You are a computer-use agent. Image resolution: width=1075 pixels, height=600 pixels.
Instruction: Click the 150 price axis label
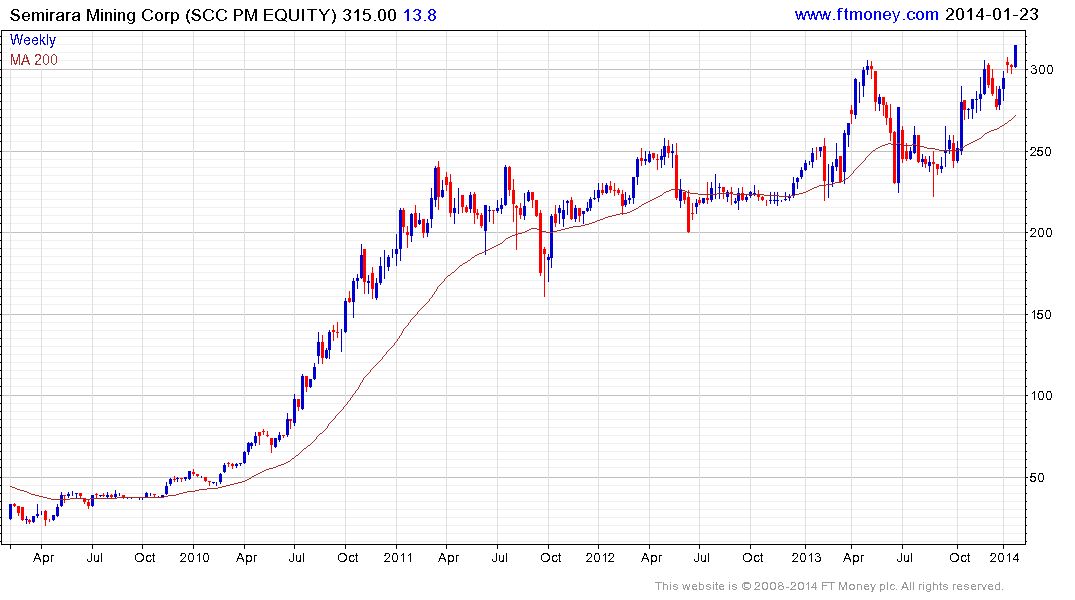1041,315
